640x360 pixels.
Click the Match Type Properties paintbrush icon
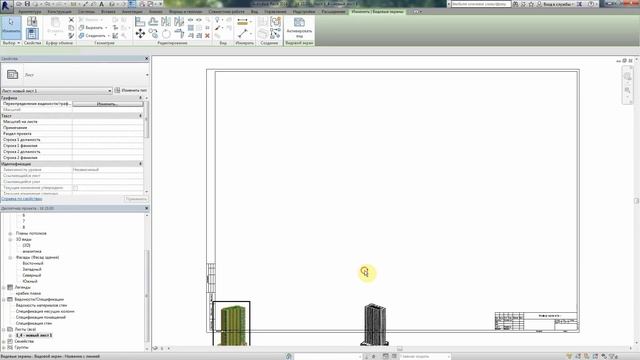71,36
